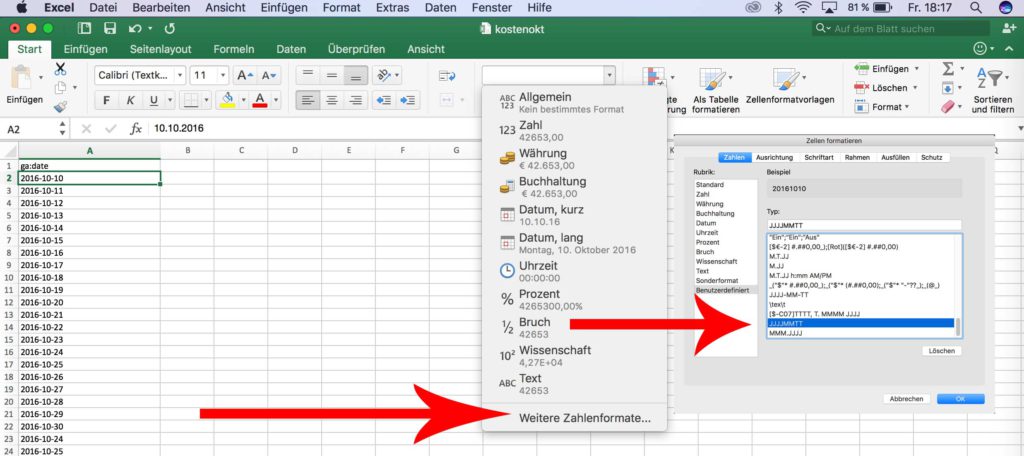
Task: Click the Copy icon below scissors
Action: click(60, 88)
